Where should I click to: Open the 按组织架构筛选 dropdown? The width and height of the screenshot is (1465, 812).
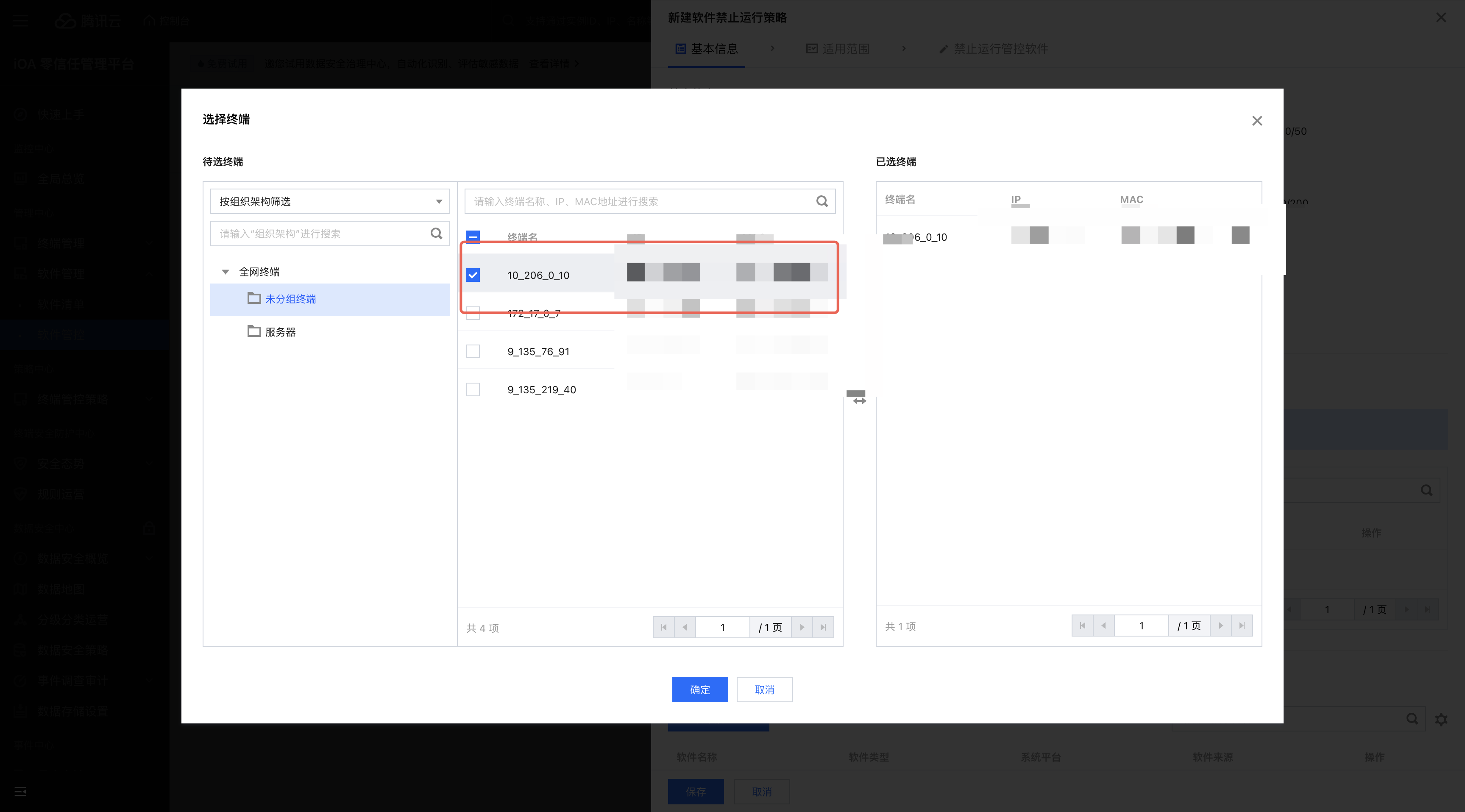[x=330, y=201]
